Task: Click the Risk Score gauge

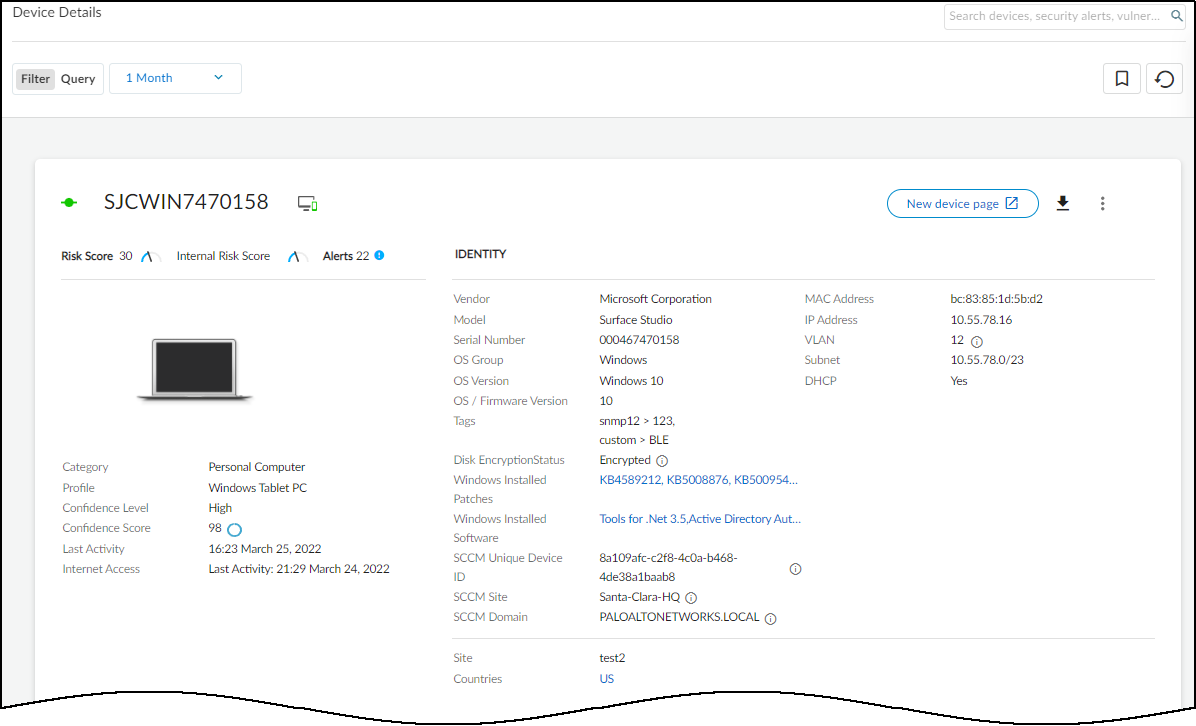Action: point(150,257)
